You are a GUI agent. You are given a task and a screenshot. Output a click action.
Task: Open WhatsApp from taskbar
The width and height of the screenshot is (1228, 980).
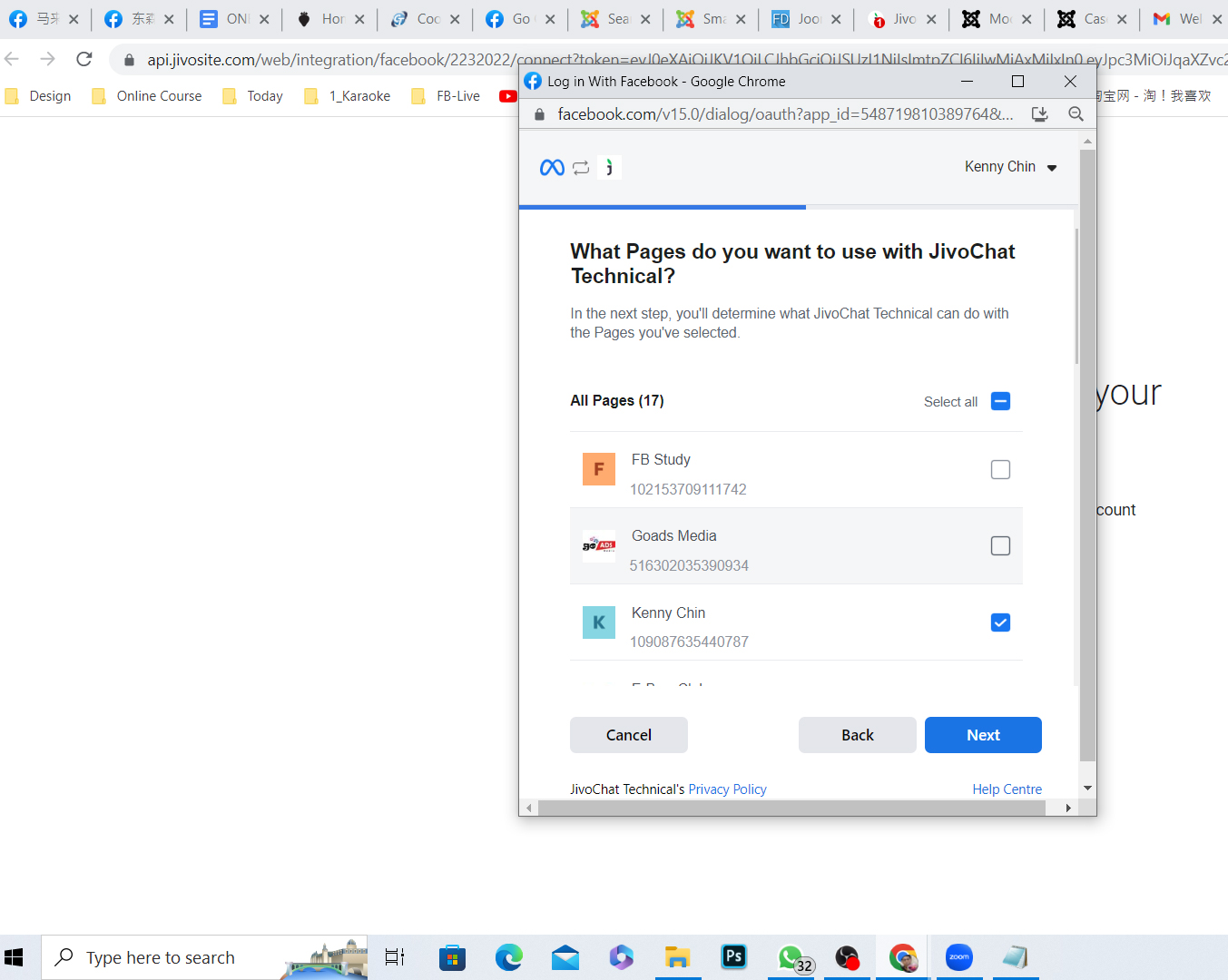pyautogui.click(x=792, y=957)
